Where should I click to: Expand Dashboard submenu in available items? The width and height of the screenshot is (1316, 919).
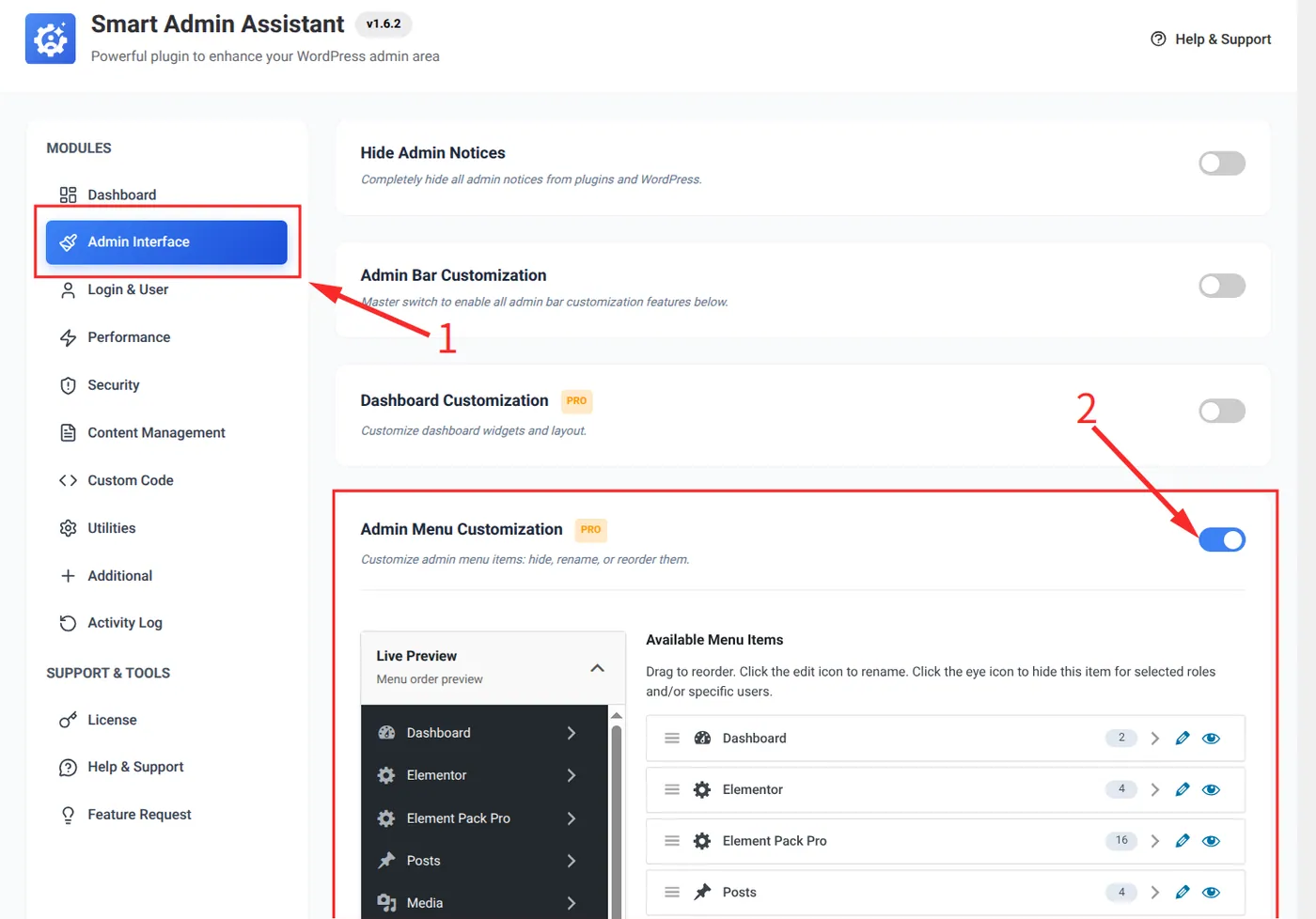[1154, 739]
